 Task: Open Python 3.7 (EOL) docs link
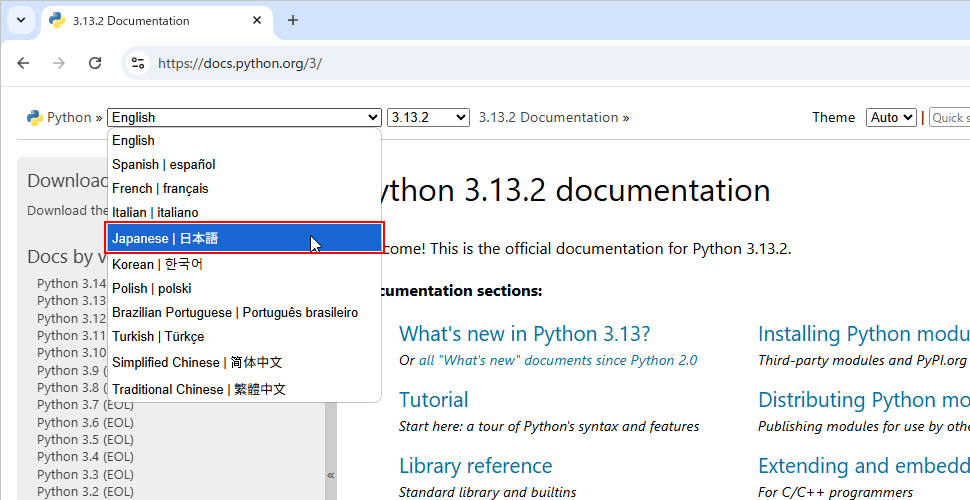pos(85,405)
